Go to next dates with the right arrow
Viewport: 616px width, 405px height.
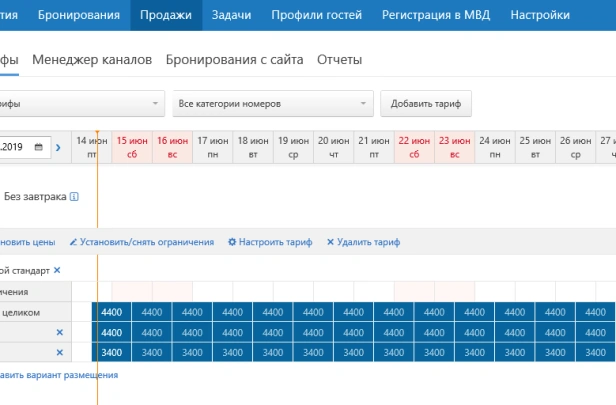pyautogui.click(x=58, y=148)
